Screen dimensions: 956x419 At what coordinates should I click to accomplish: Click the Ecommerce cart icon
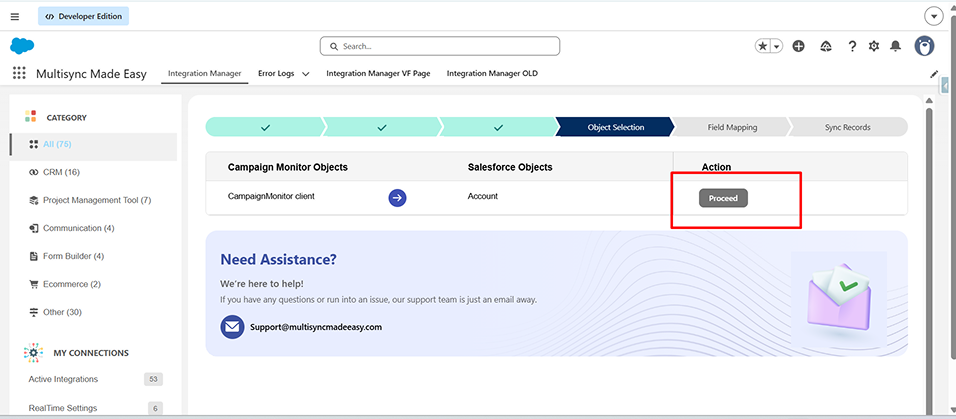click(34, 284)
